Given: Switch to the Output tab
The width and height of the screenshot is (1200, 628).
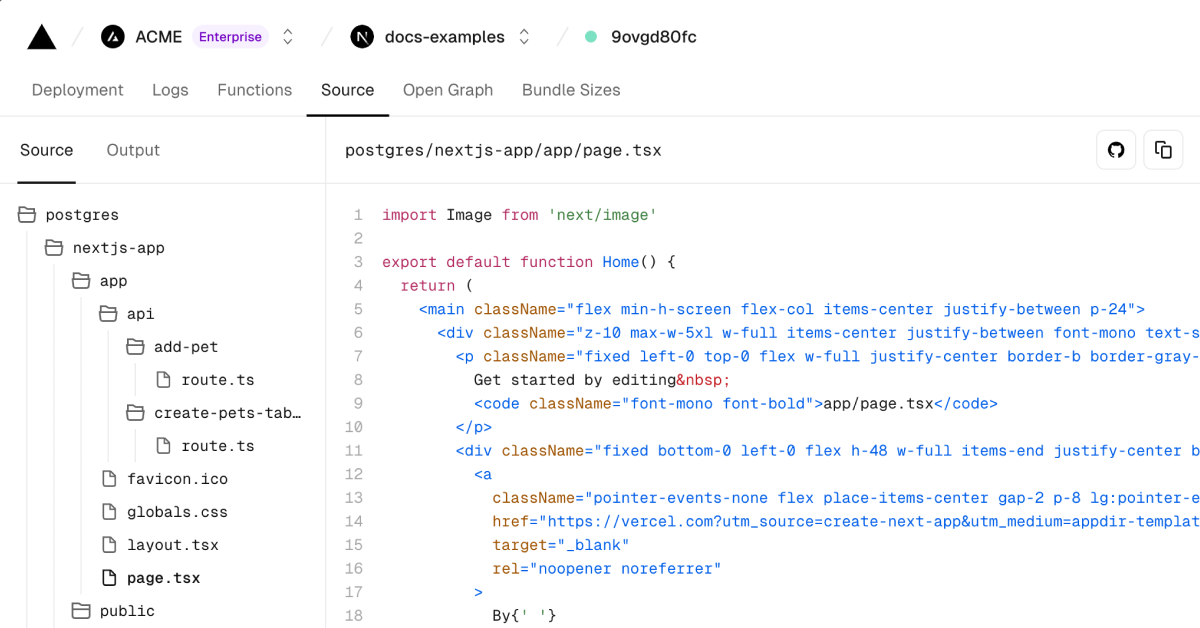Looking at the screenshot, I should (132, 150).
